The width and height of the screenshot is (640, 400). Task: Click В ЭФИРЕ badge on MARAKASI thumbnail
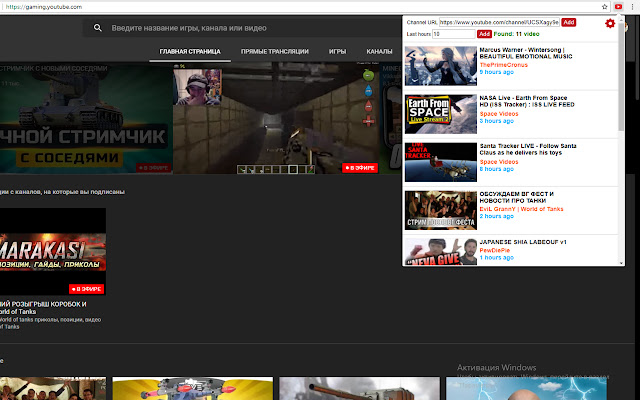click(x=86, y=289)
